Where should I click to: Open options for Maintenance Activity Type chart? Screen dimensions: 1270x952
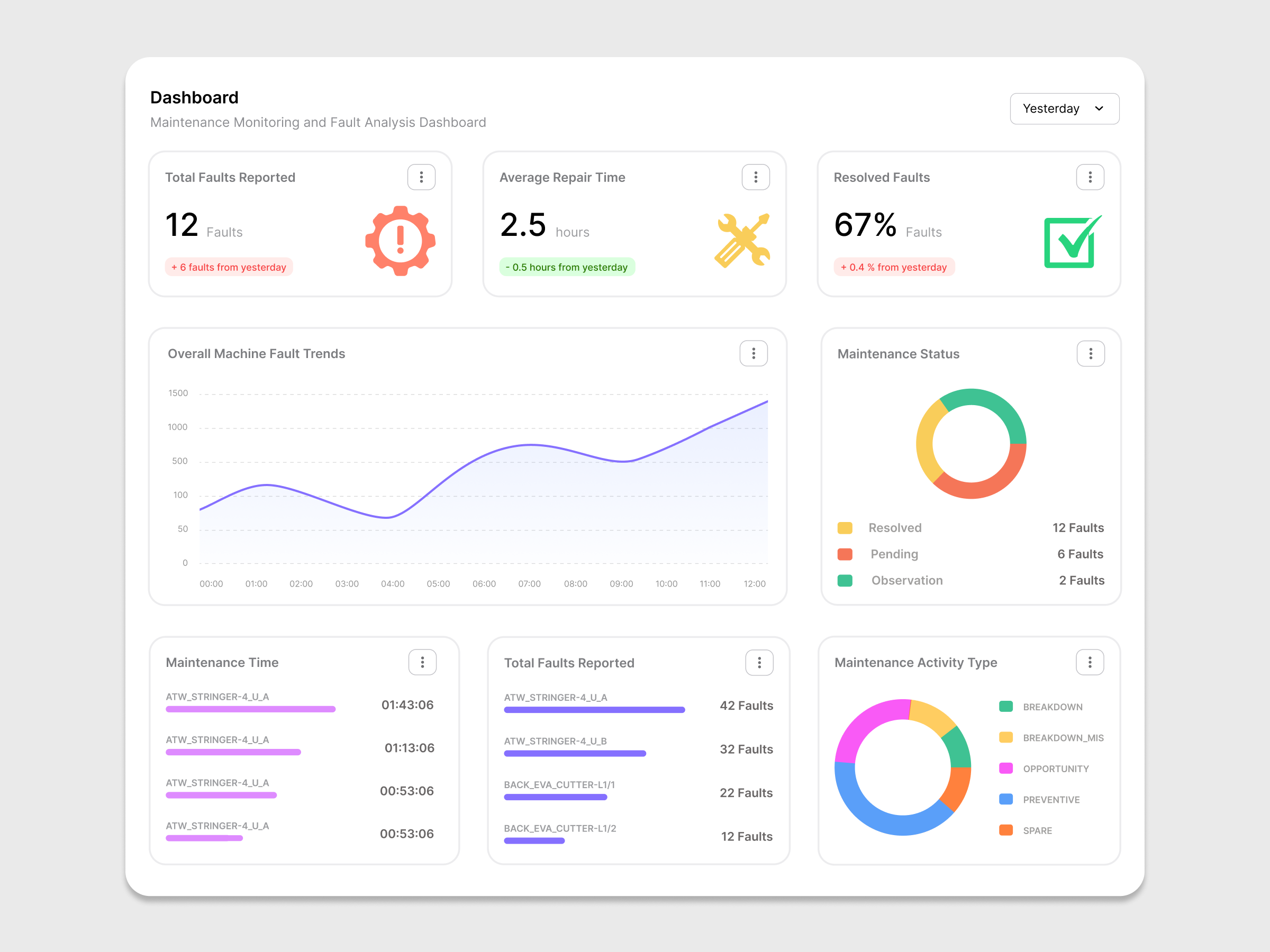[1089, 662]
